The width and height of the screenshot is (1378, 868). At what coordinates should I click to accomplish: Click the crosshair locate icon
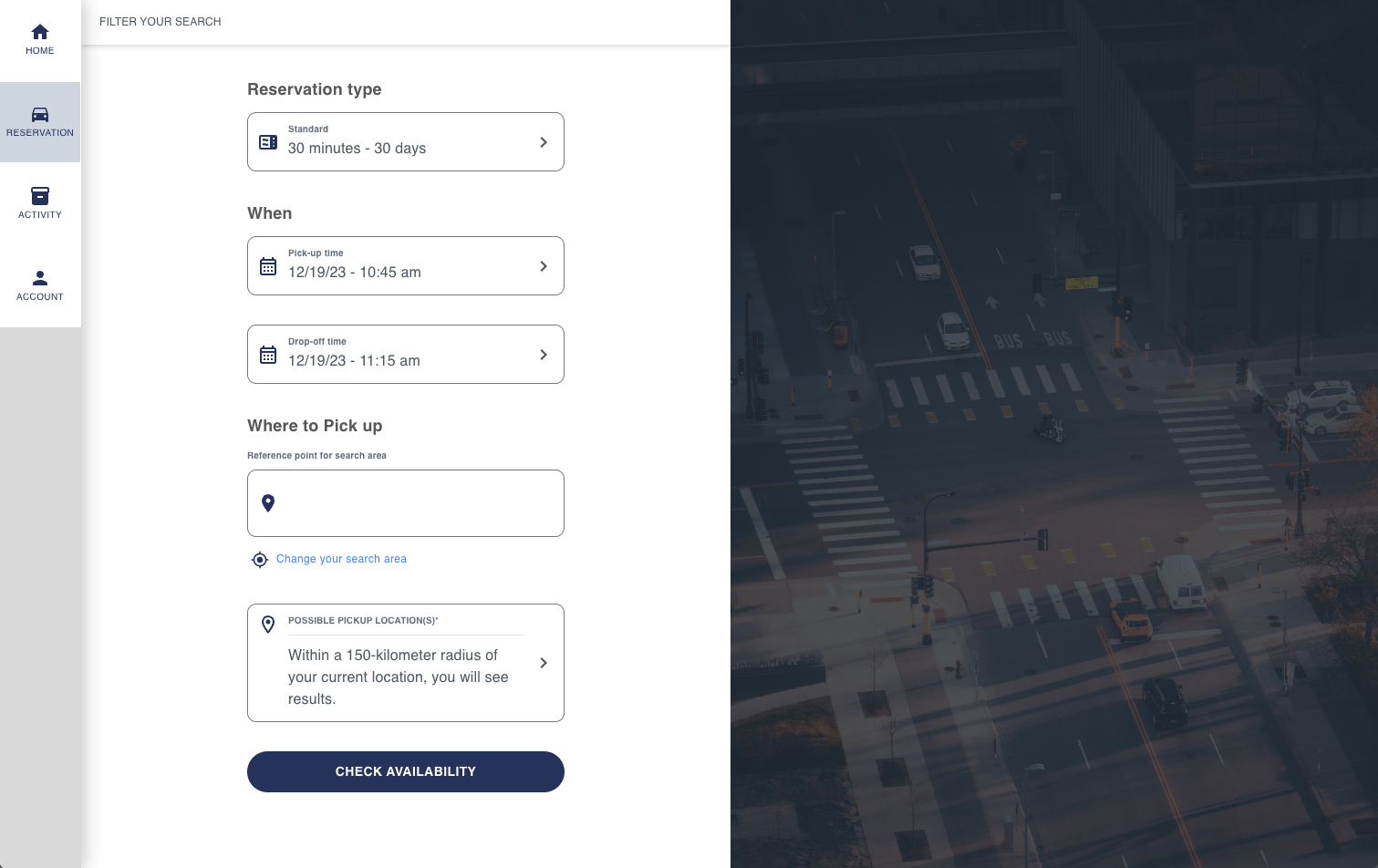pyautogui.click(x=260, y=560)
